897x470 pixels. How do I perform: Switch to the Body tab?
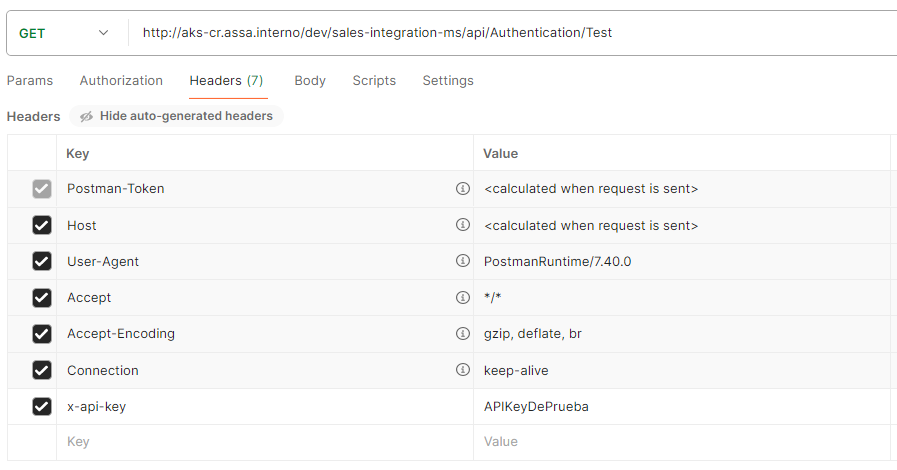click(310, 81)
